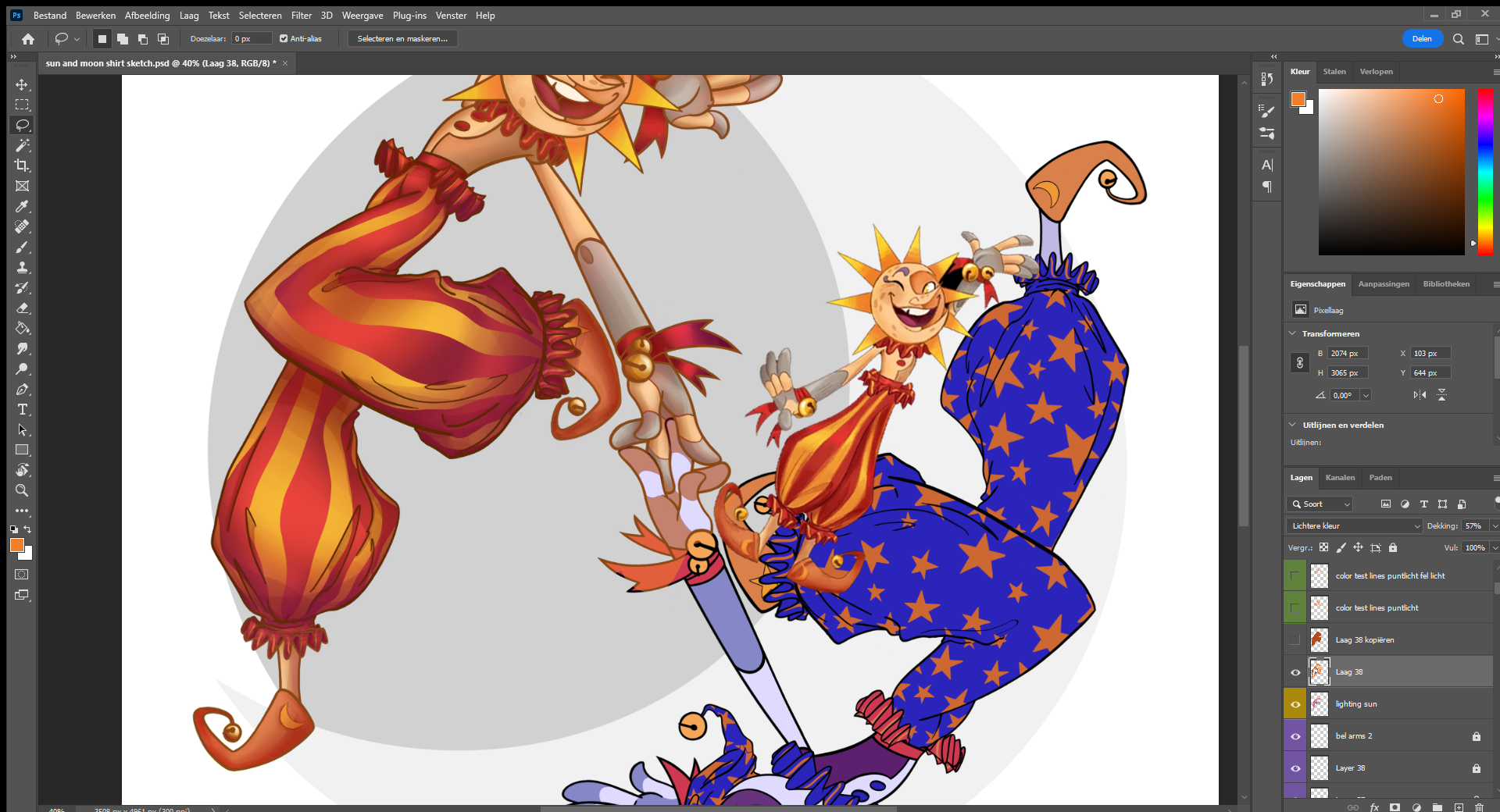Hide the 'bel arms 2' layer
The image size is (1500, 812).
tap(1295, 736)
